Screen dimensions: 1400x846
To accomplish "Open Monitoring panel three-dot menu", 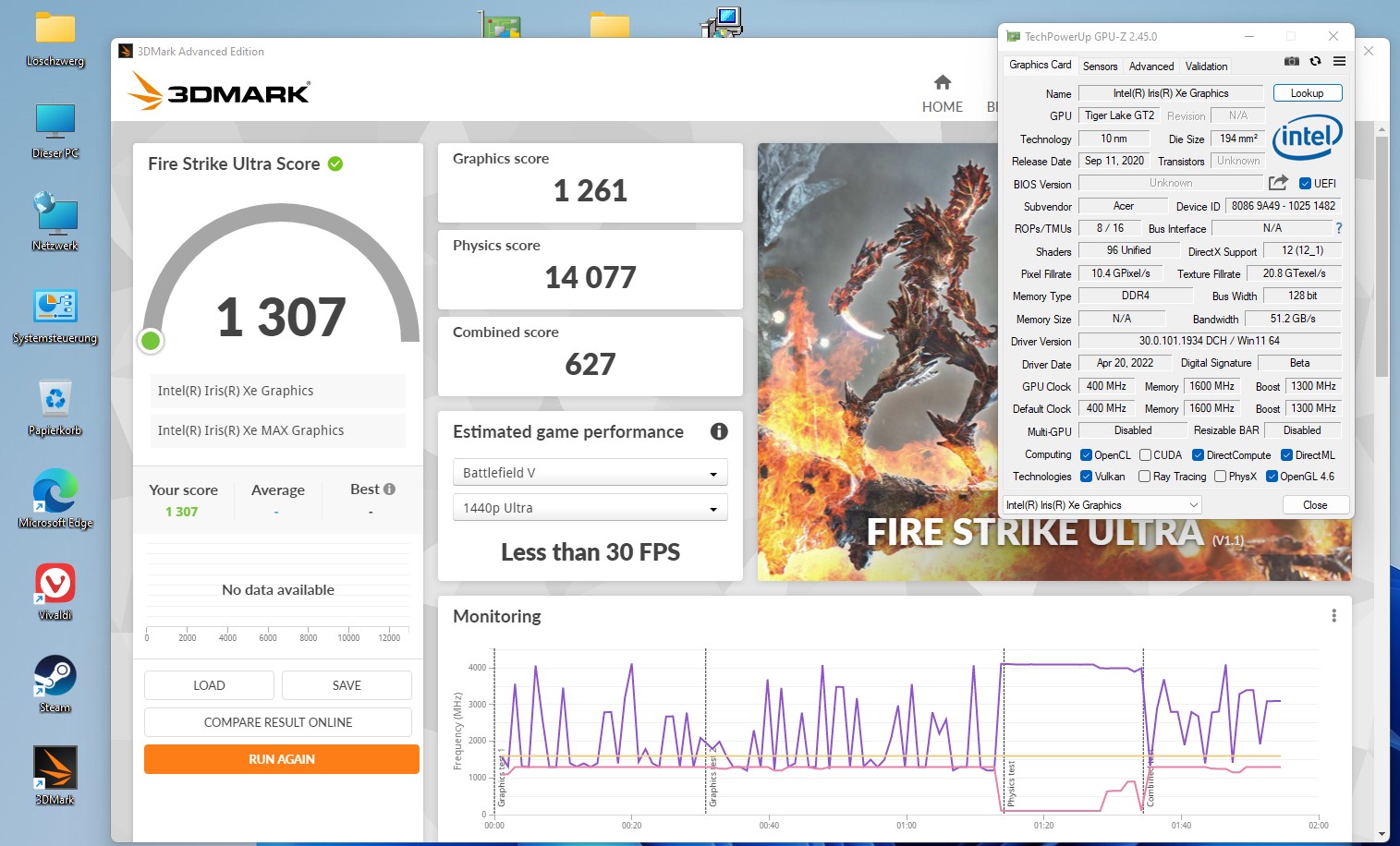I will [x=1333, y=616].
